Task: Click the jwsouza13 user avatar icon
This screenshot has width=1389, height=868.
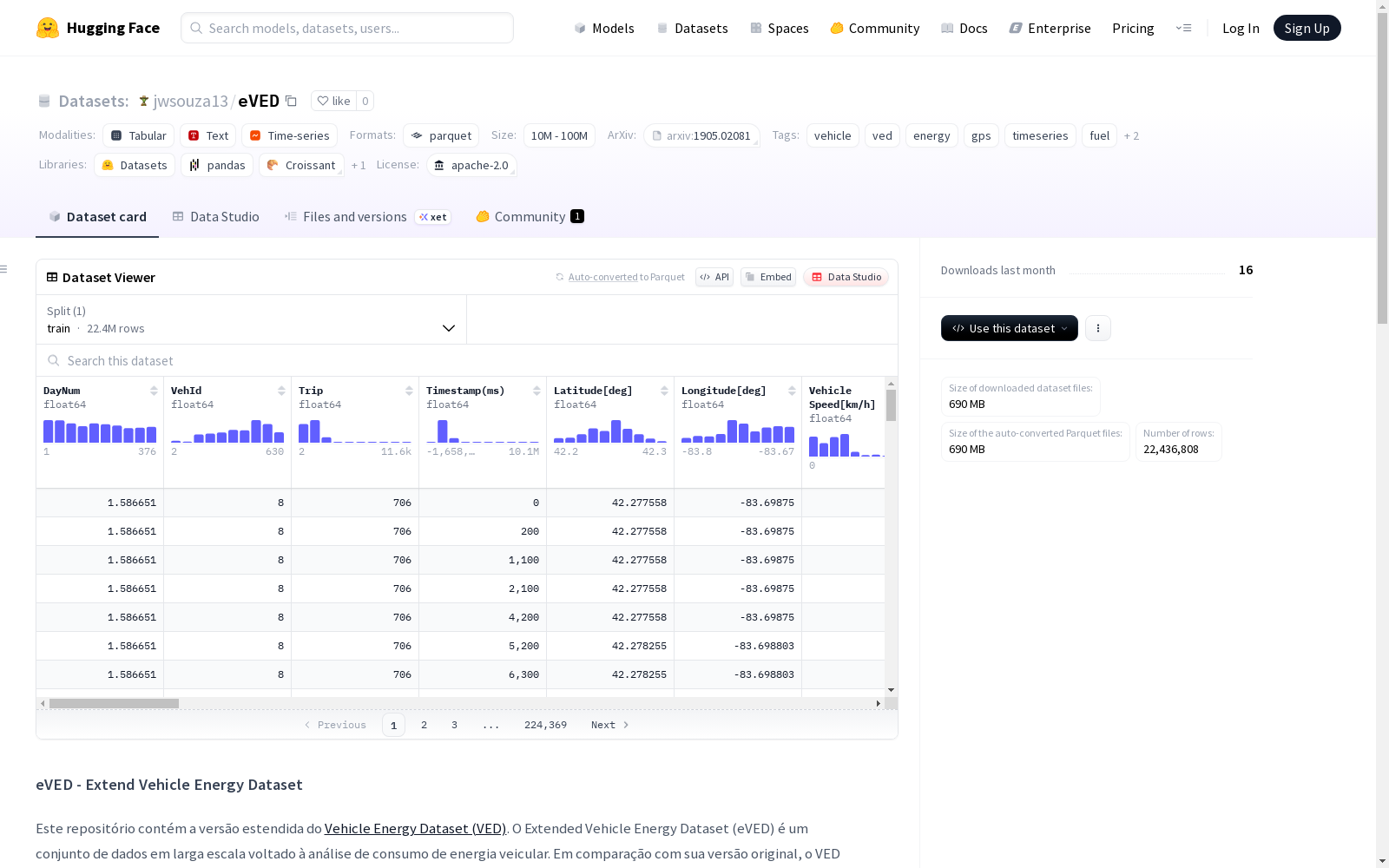Action: [144, 101]
